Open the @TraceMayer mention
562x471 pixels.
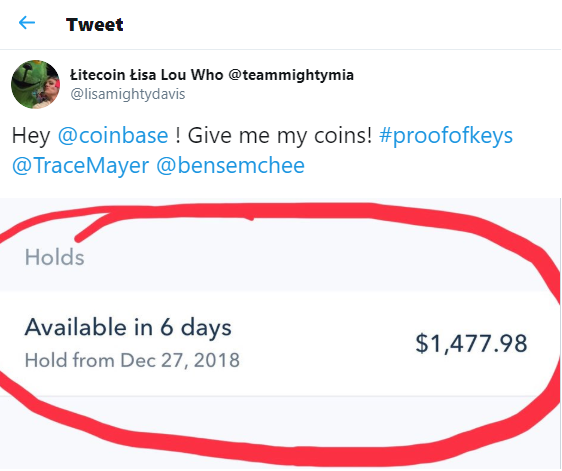pos(80,166)
